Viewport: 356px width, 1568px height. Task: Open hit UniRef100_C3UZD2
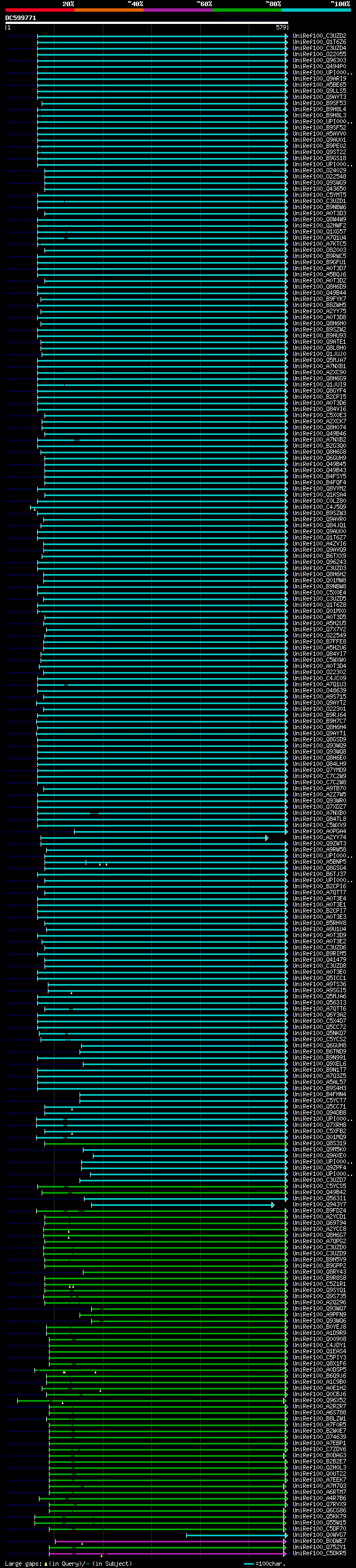319,36
